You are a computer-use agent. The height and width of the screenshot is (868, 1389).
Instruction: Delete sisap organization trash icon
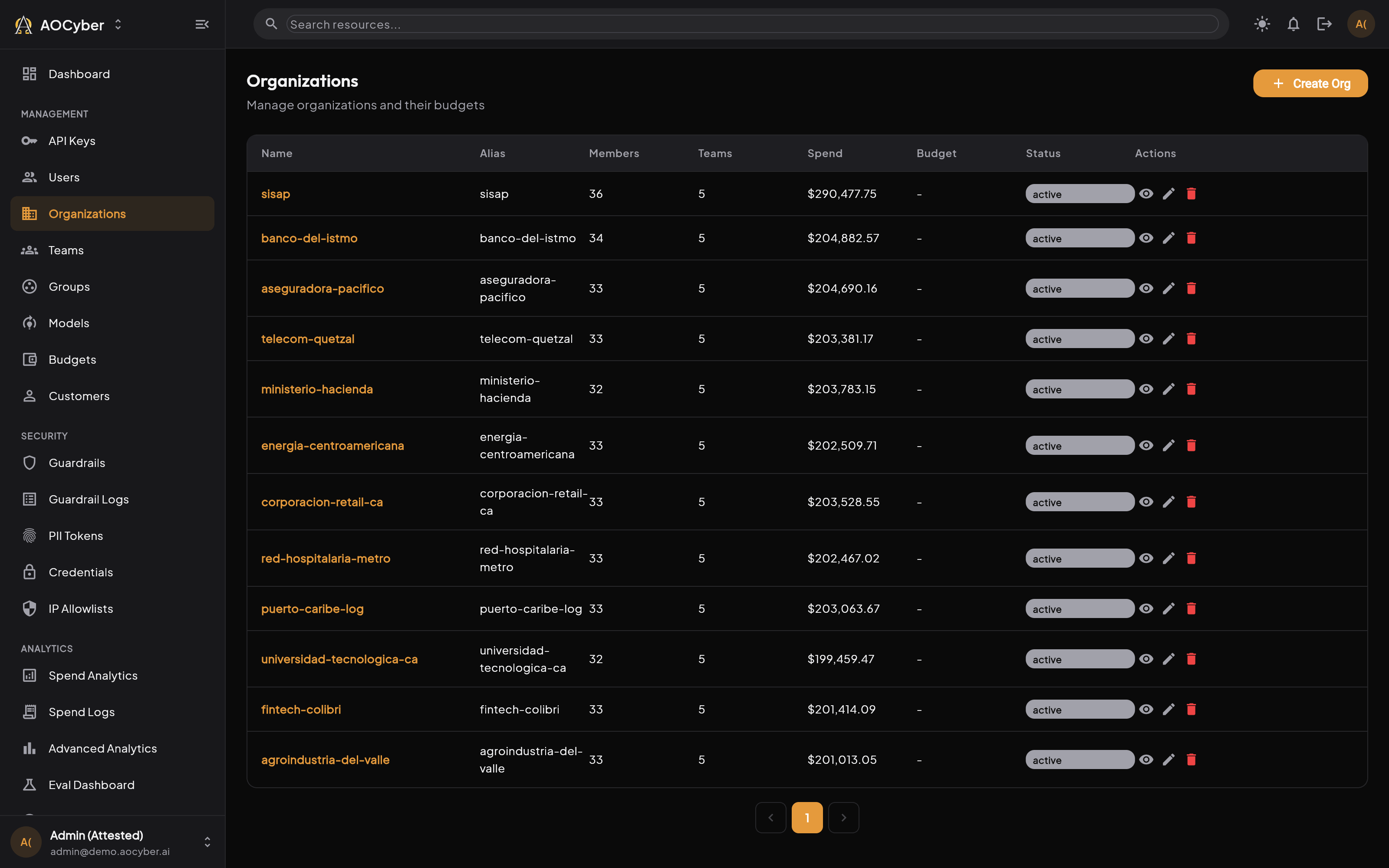tap(1191, 194)
